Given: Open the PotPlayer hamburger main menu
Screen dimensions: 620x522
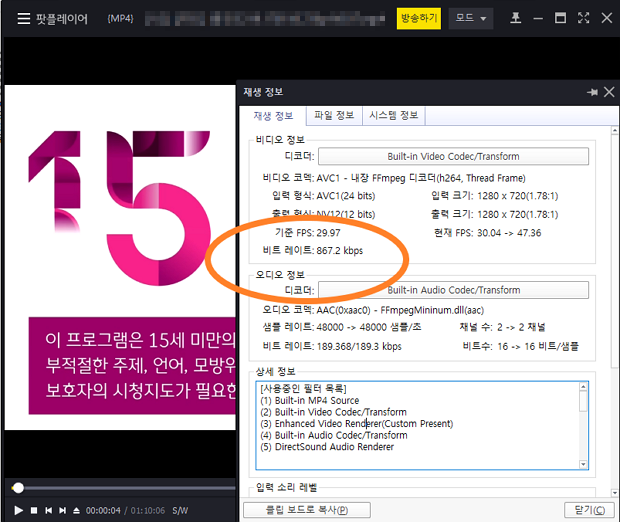Looking at the screenshot, I should point(24,18).
